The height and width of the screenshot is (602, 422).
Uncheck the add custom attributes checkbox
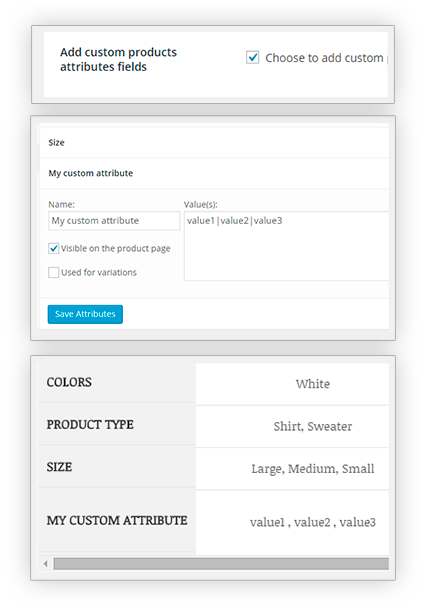[252, 58]
